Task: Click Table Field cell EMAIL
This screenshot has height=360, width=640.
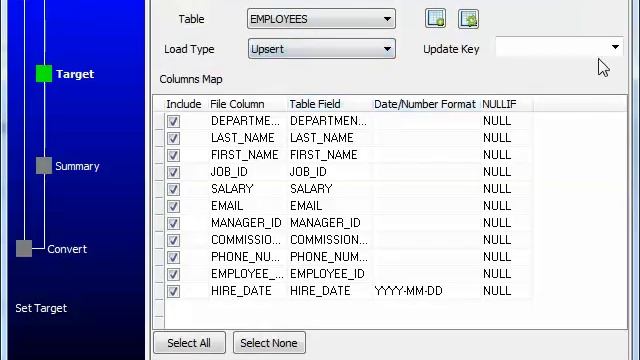Action: [x=306, y=206]
